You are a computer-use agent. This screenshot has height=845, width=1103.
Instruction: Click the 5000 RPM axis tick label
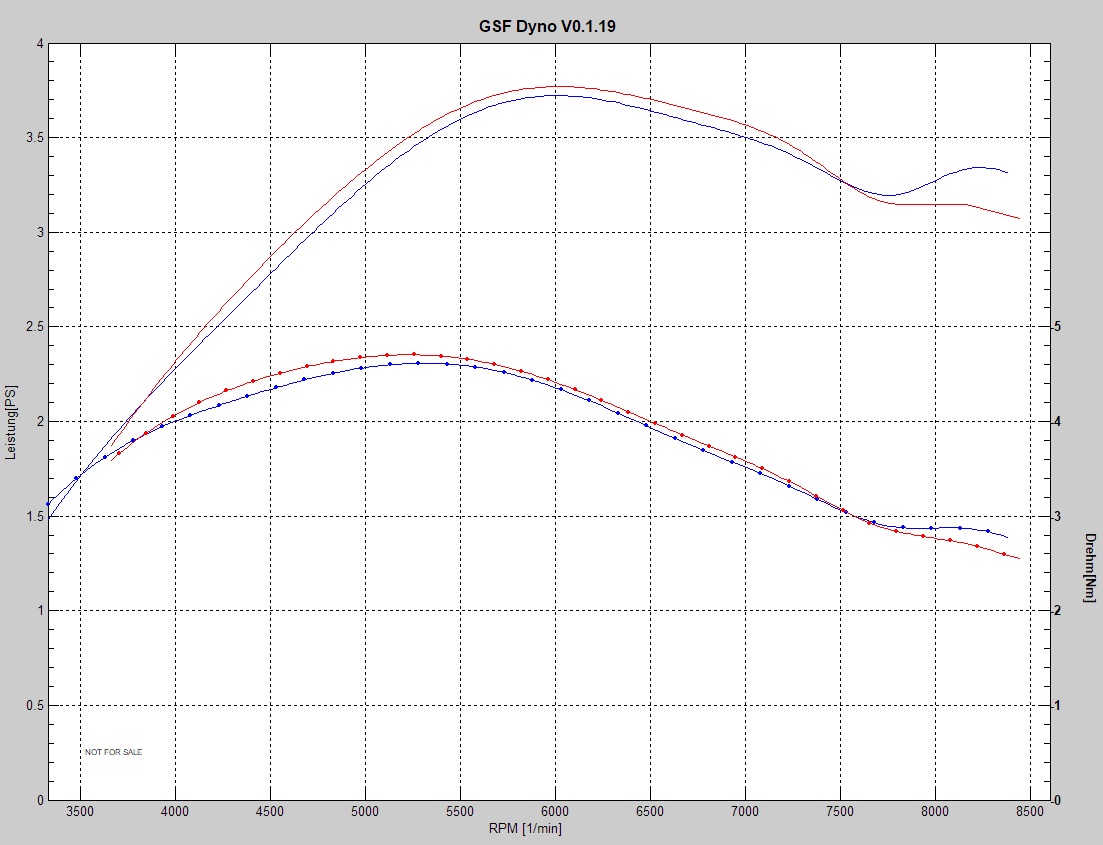(365, 811)
